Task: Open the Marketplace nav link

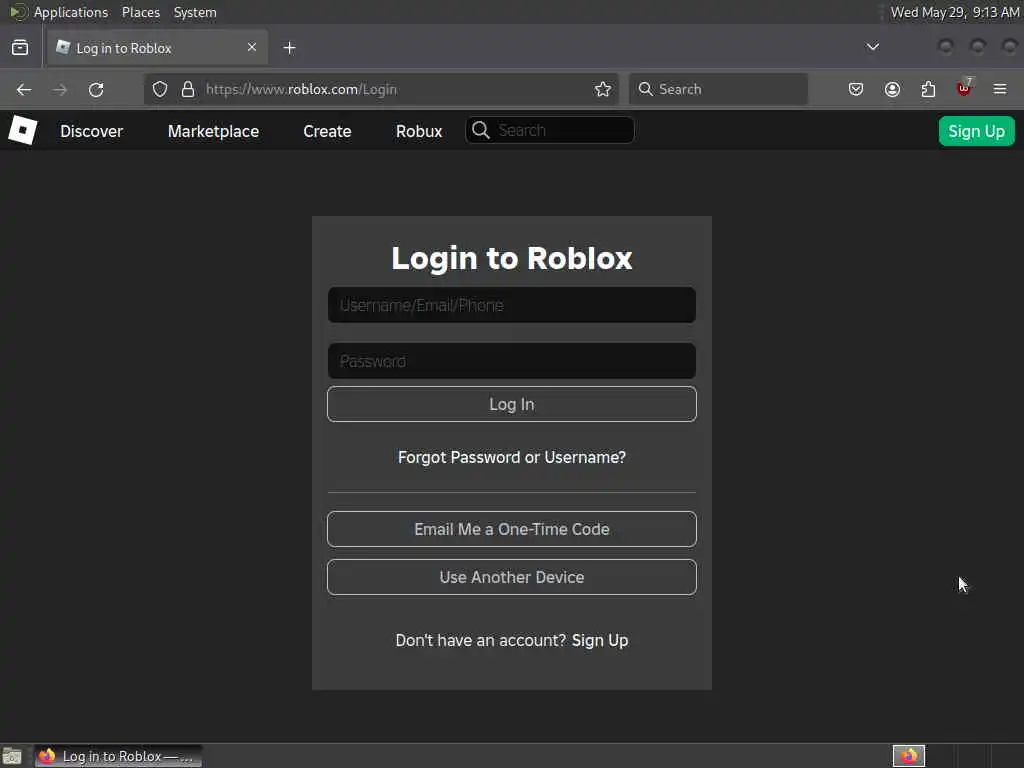Action: point(213,131)
